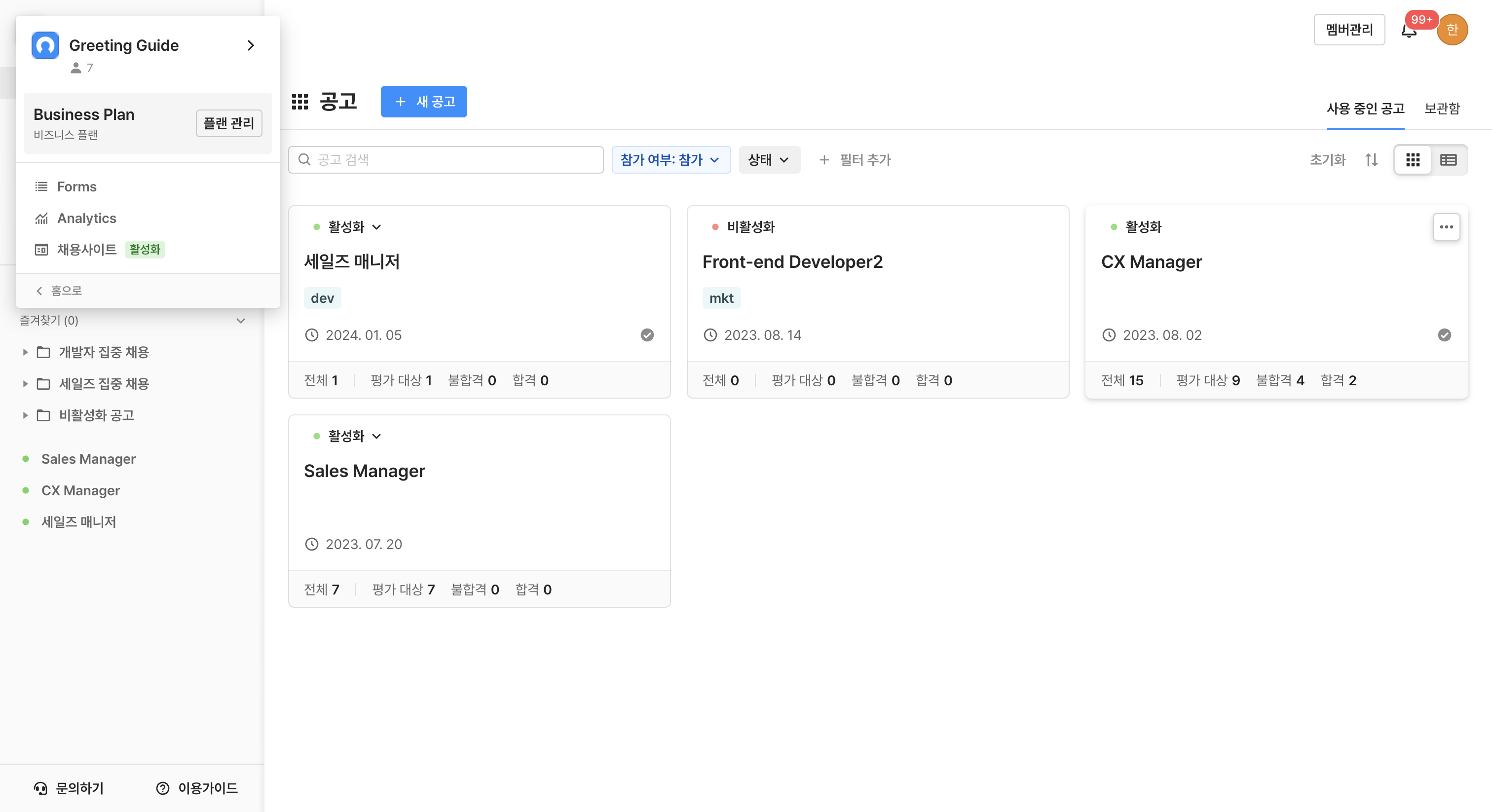Click the 활성화 badge beside 채용사이트
Viewport: 1492px width, 812px height.
145,250
